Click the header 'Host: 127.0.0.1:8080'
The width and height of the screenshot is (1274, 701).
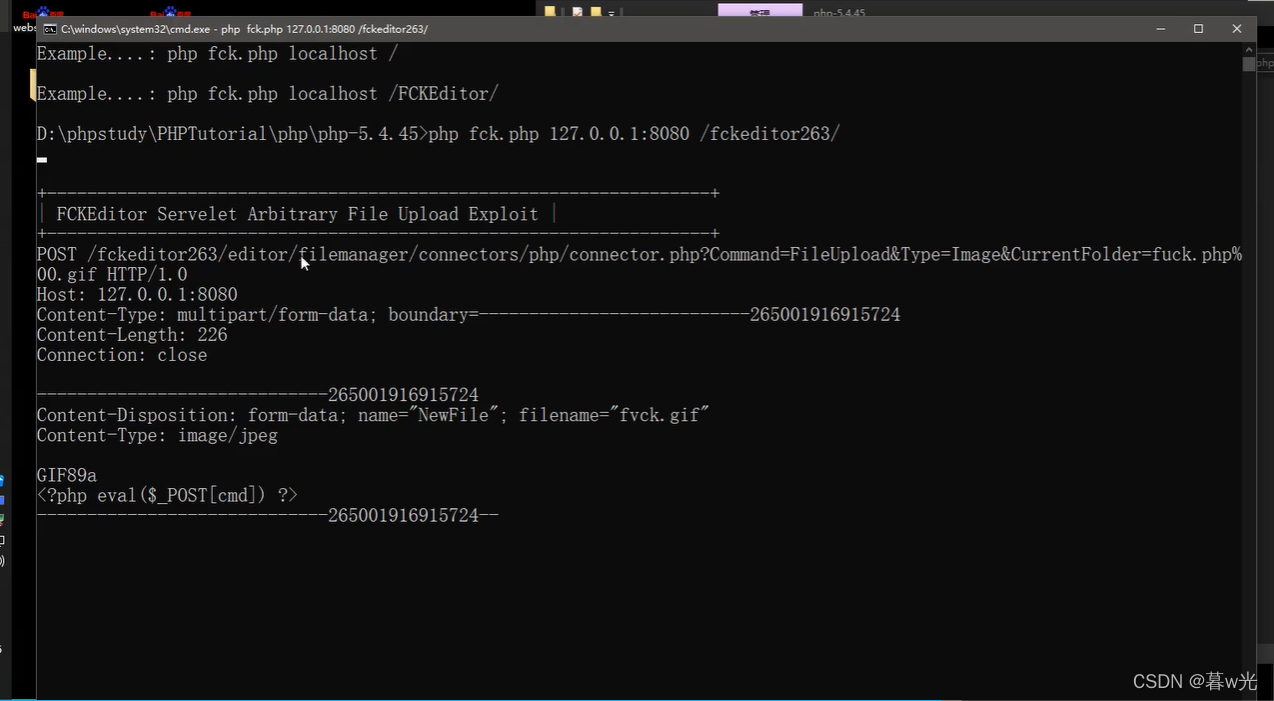[137, 295]
